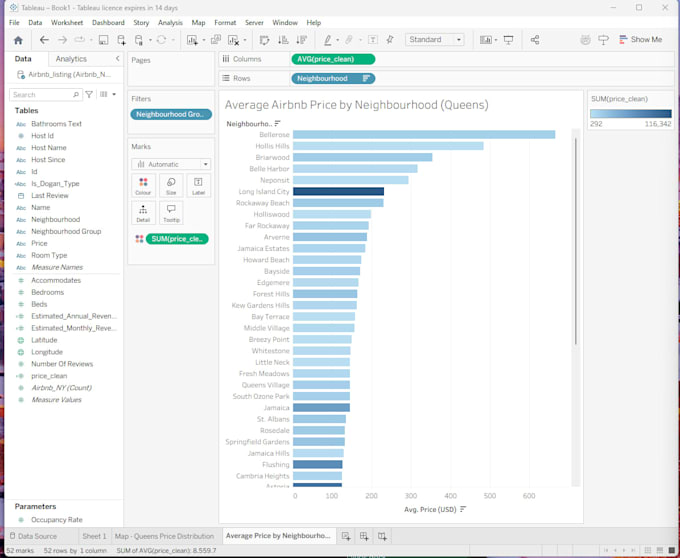The image size is (680, 558).
Task: Click the AVG(price_clean) pill on Columns
Action: (x=333, y=59)
